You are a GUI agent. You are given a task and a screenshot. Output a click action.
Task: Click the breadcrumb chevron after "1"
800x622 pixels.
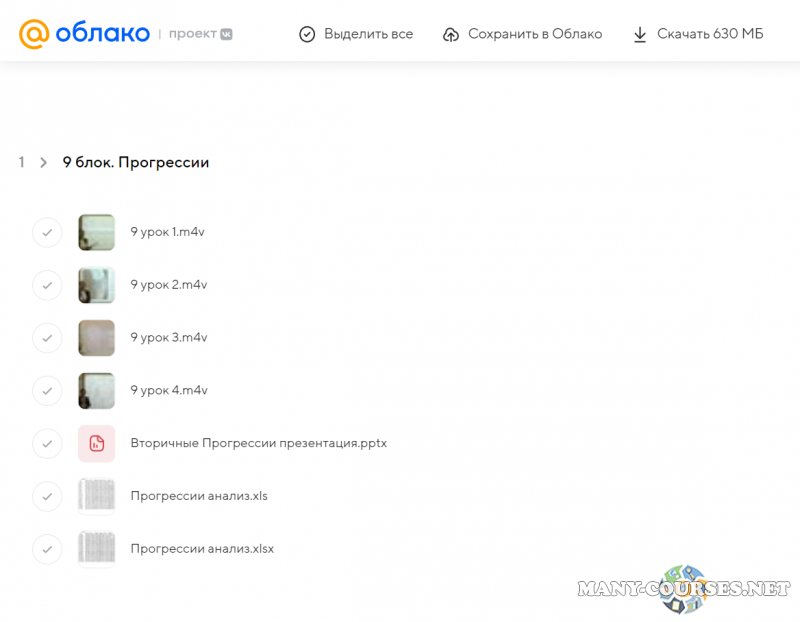pyautogui.click(x=43, y=161)
